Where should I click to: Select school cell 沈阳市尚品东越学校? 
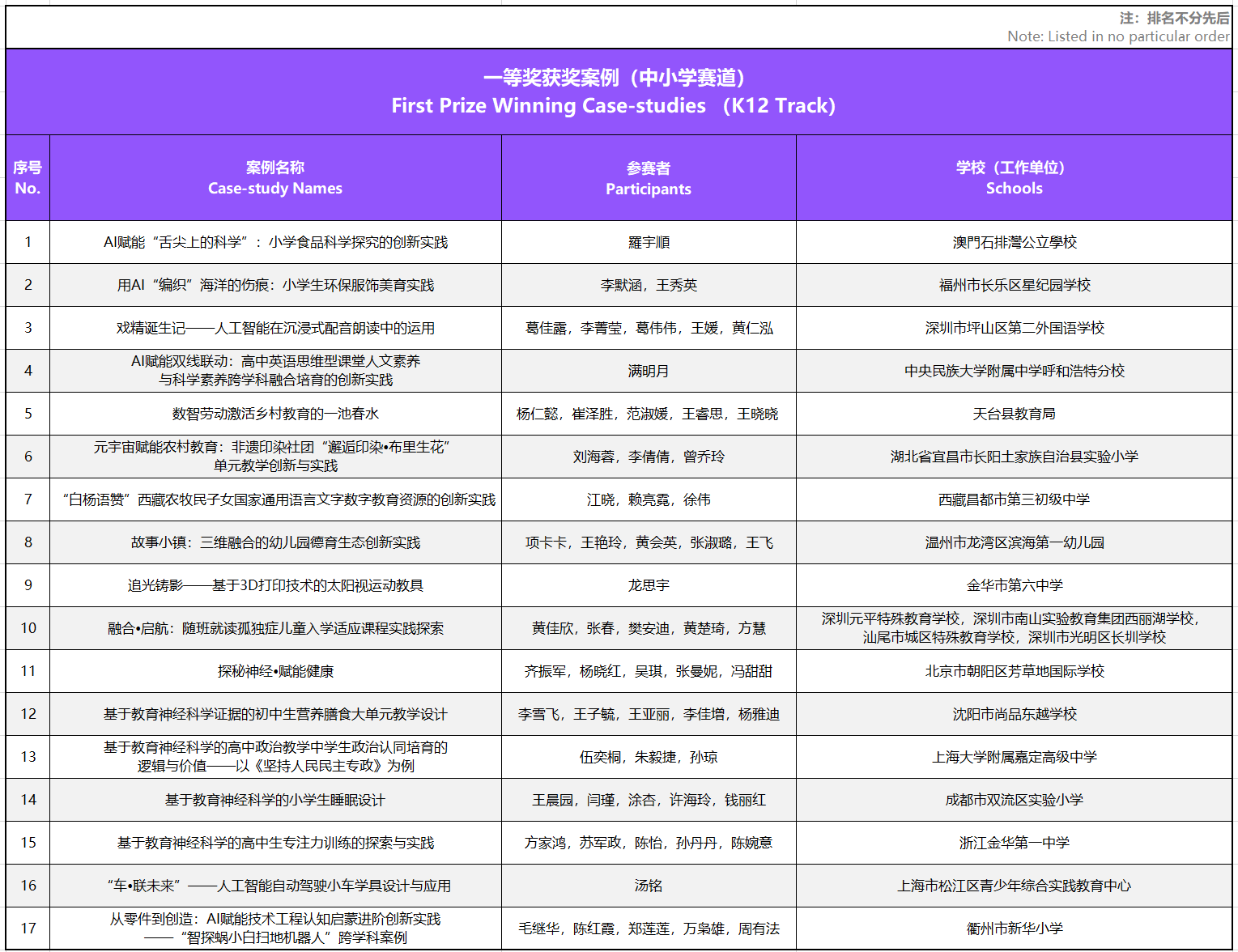[1014, 714]
